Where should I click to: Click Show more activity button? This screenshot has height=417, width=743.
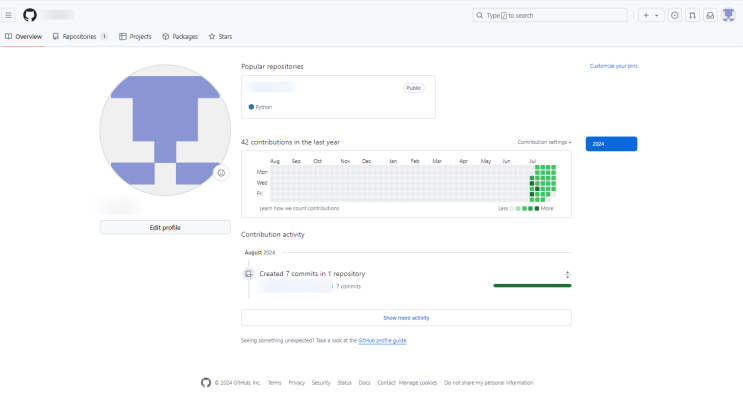[406, 317]
